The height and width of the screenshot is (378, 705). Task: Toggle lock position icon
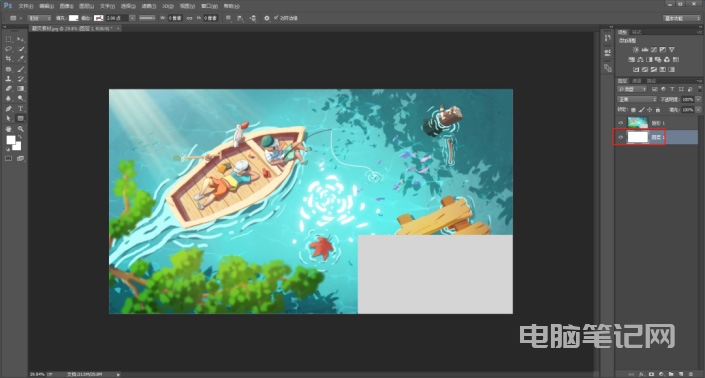pos(650,110)
